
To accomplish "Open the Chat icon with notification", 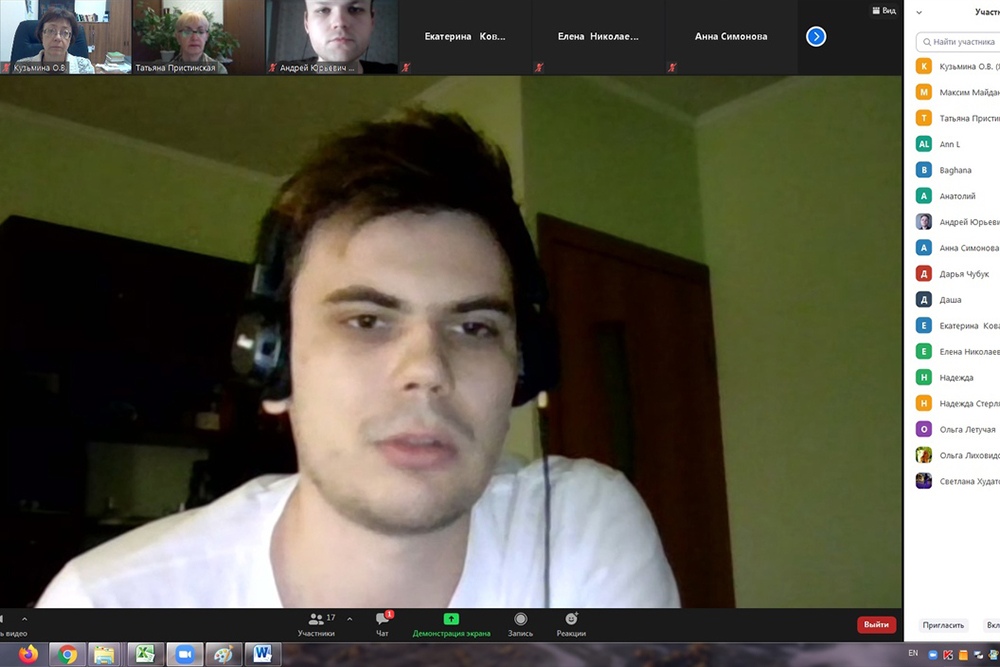I will pos(382,620).
